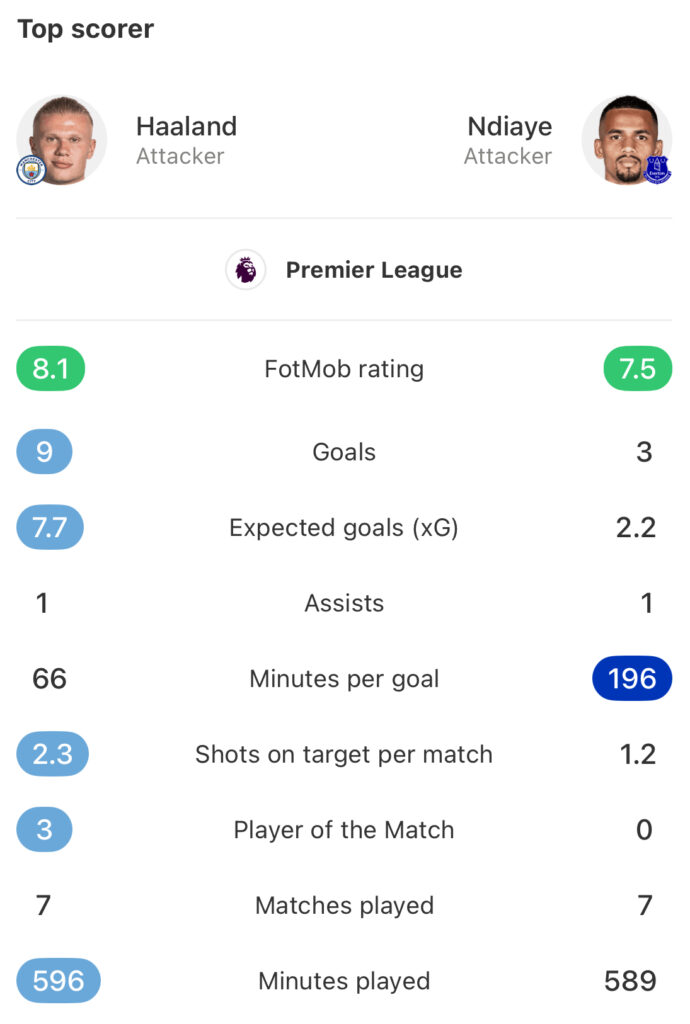Tap the Top scorer heading

click(86, 29)
